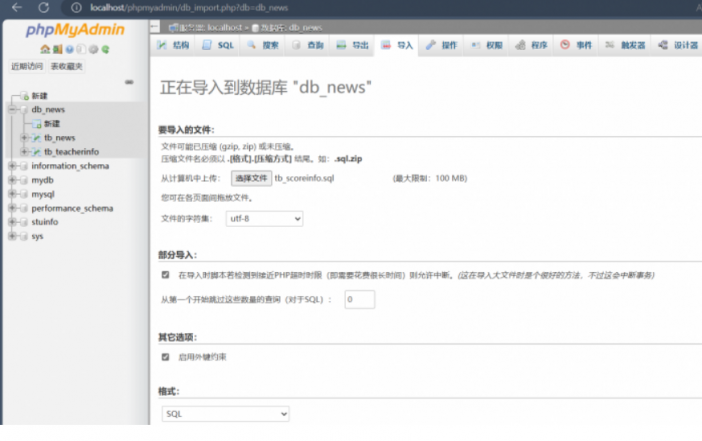Open the 权限 privileges tab
Image resolution: width=702 pixels, height=441 pixels.
coord(487,45)
